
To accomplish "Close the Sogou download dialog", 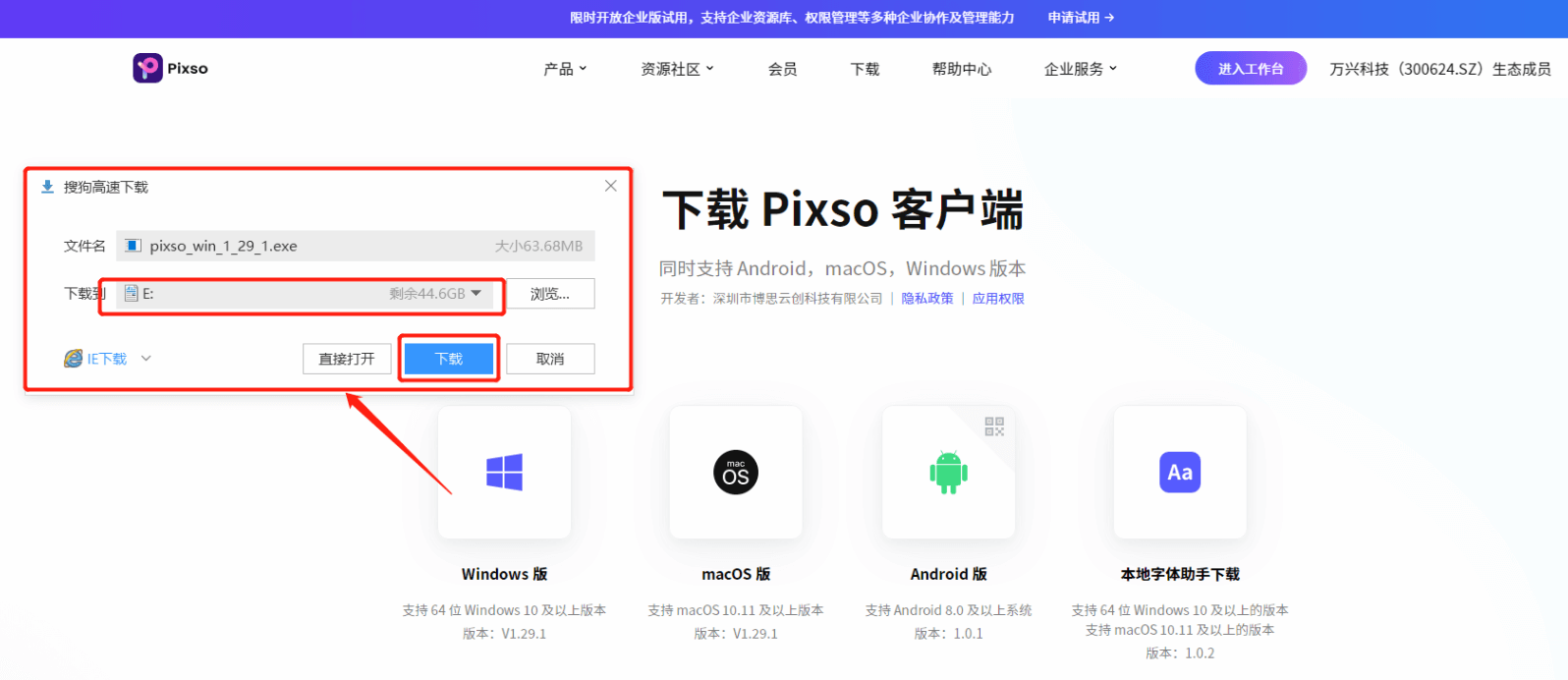I will [x=611, y=186].
